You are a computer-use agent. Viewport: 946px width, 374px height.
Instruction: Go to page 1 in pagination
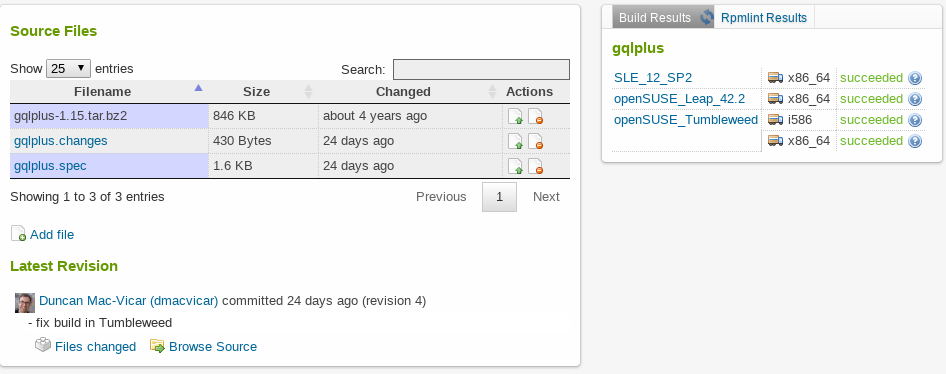coord(499,197)
